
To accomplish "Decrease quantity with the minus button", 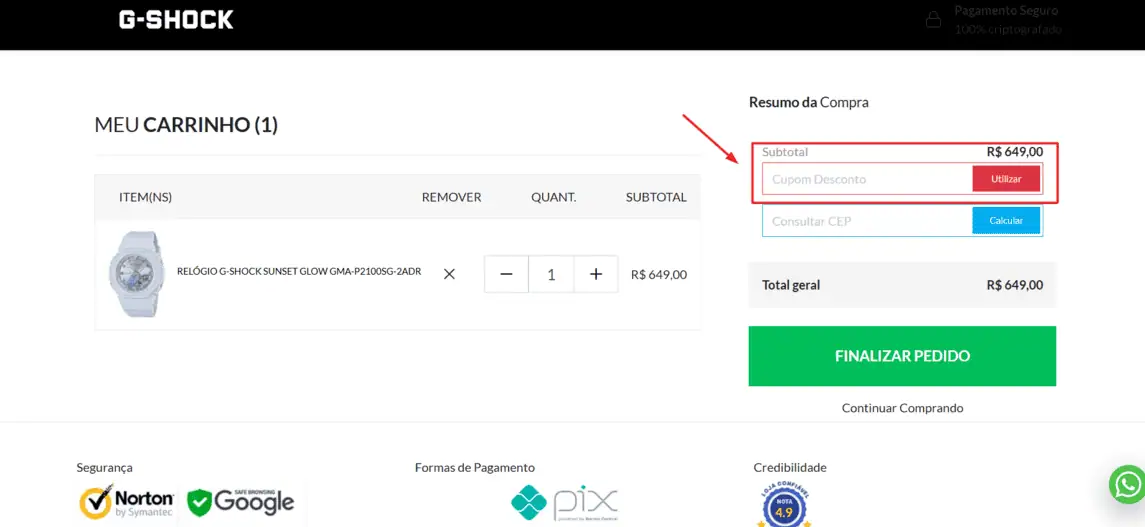I will click(507, 274).
